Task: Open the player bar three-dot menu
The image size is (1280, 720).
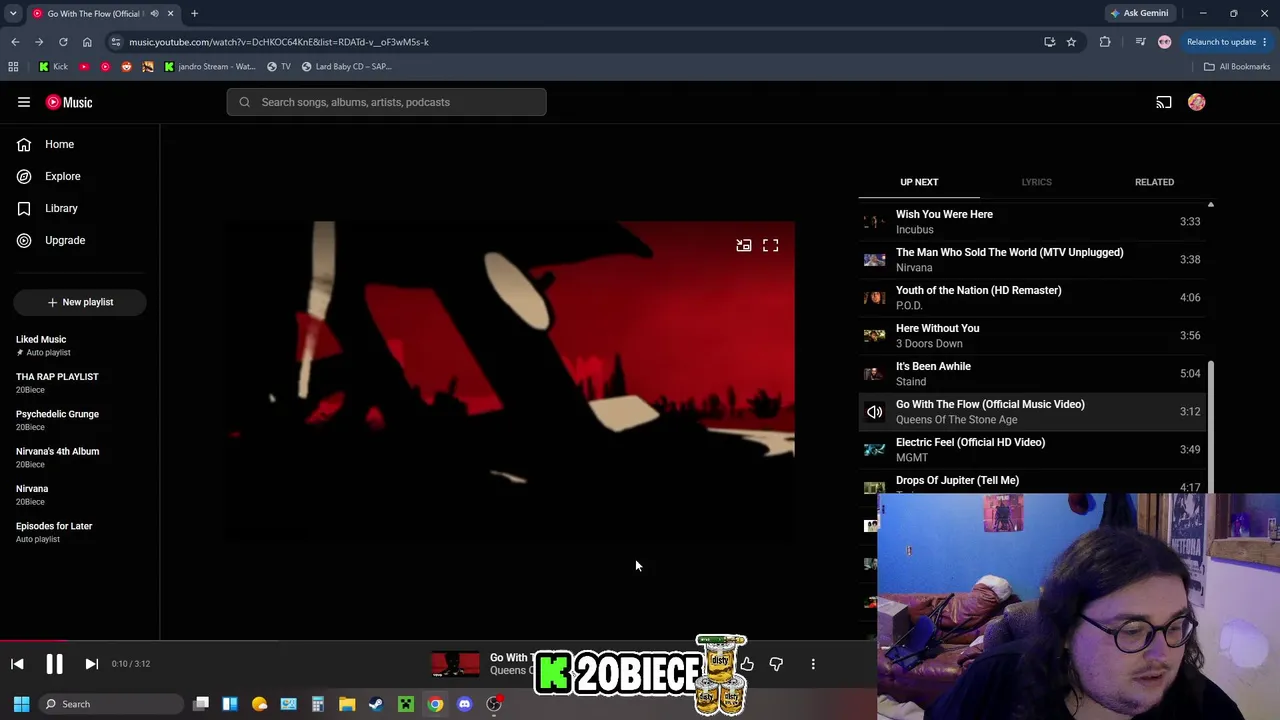Action: [813, 664]
